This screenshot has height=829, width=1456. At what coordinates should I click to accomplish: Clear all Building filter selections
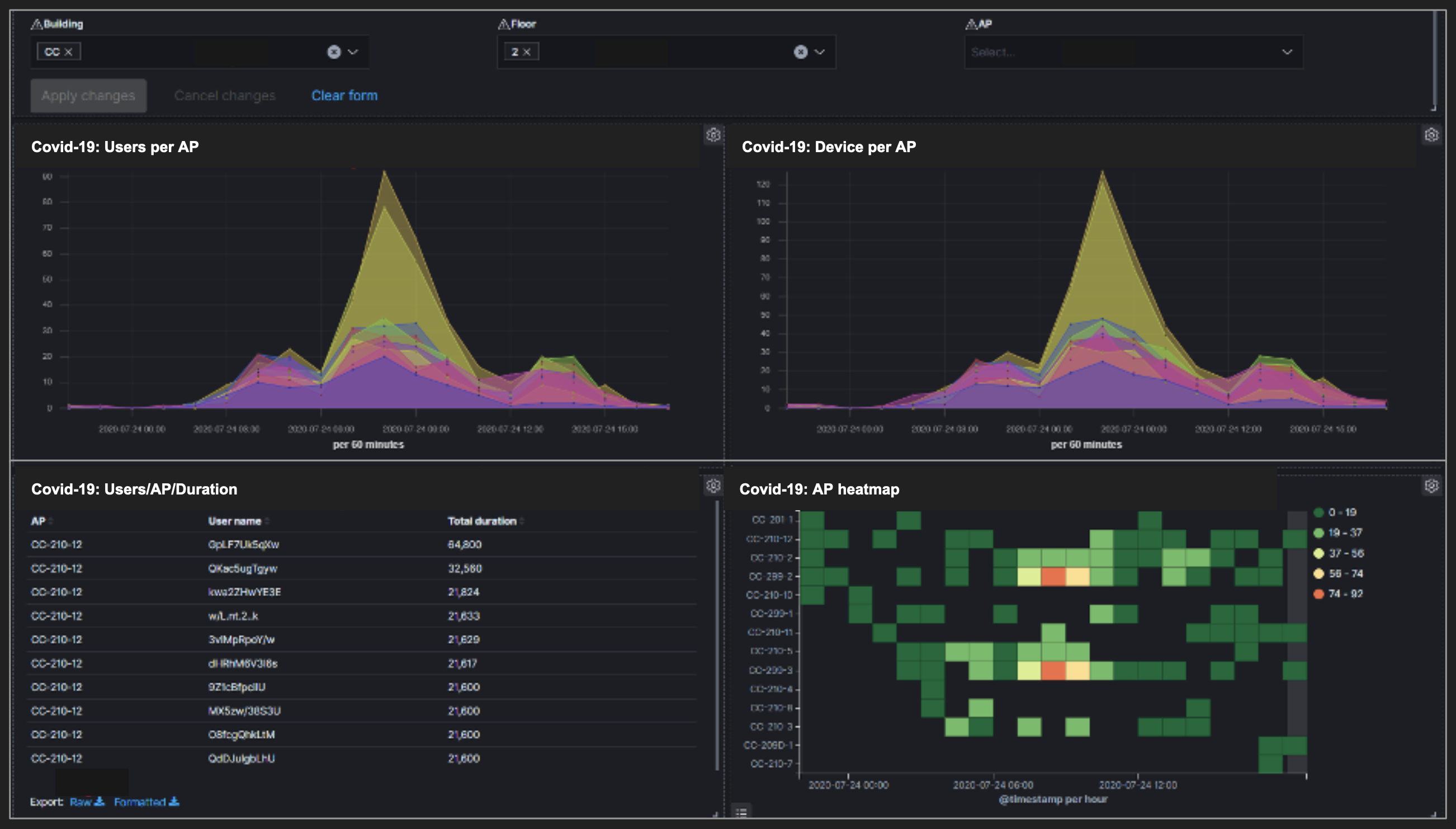[334, 52]
